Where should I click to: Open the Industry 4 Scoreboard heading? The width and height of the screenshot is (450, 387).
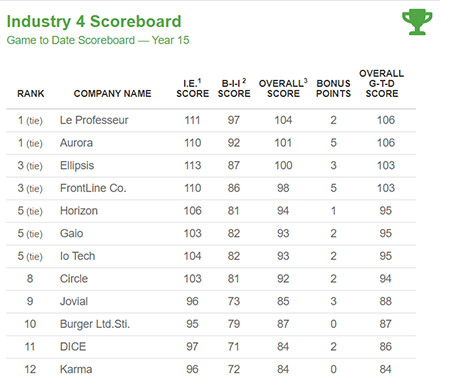coord(94,22)
